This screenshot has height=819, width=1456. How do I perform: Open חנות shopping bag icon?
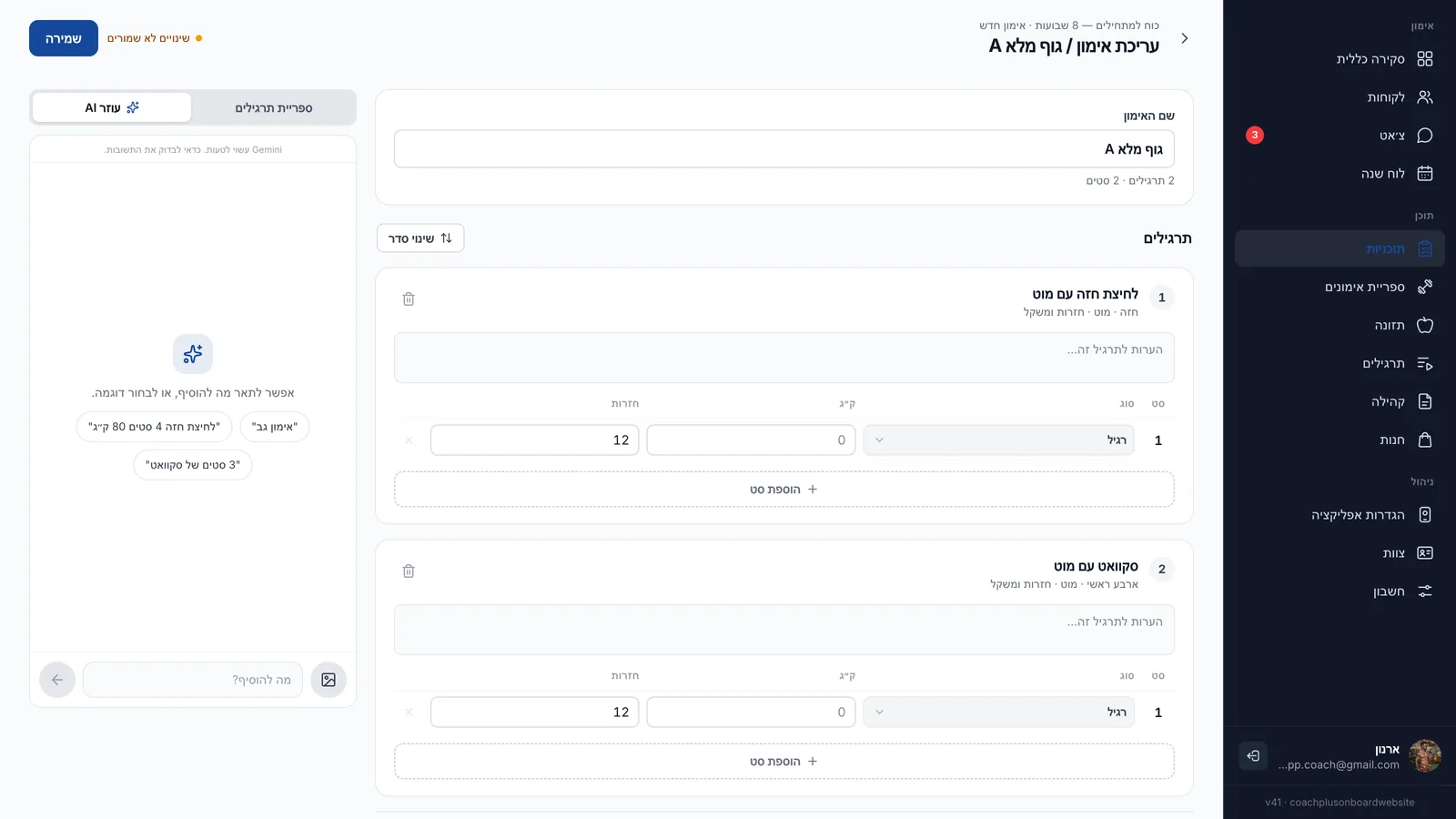[x=1425, y=440]
